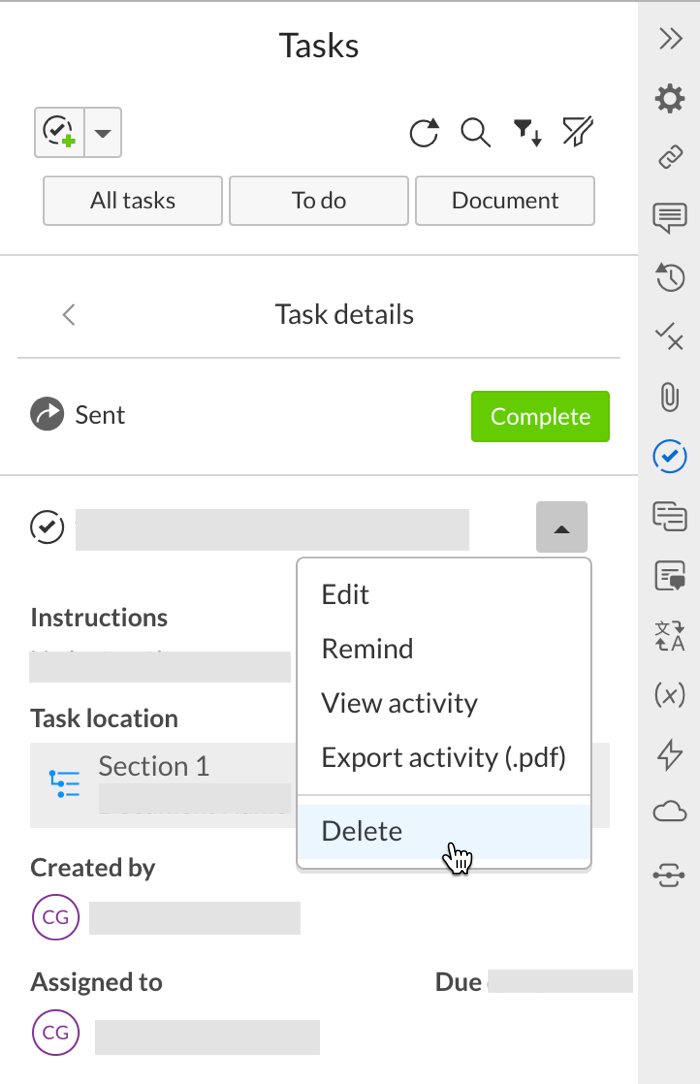Search within tasks
Viewport: 700px width, 1084px height.
pyautogui.click(x=475, y=133)
